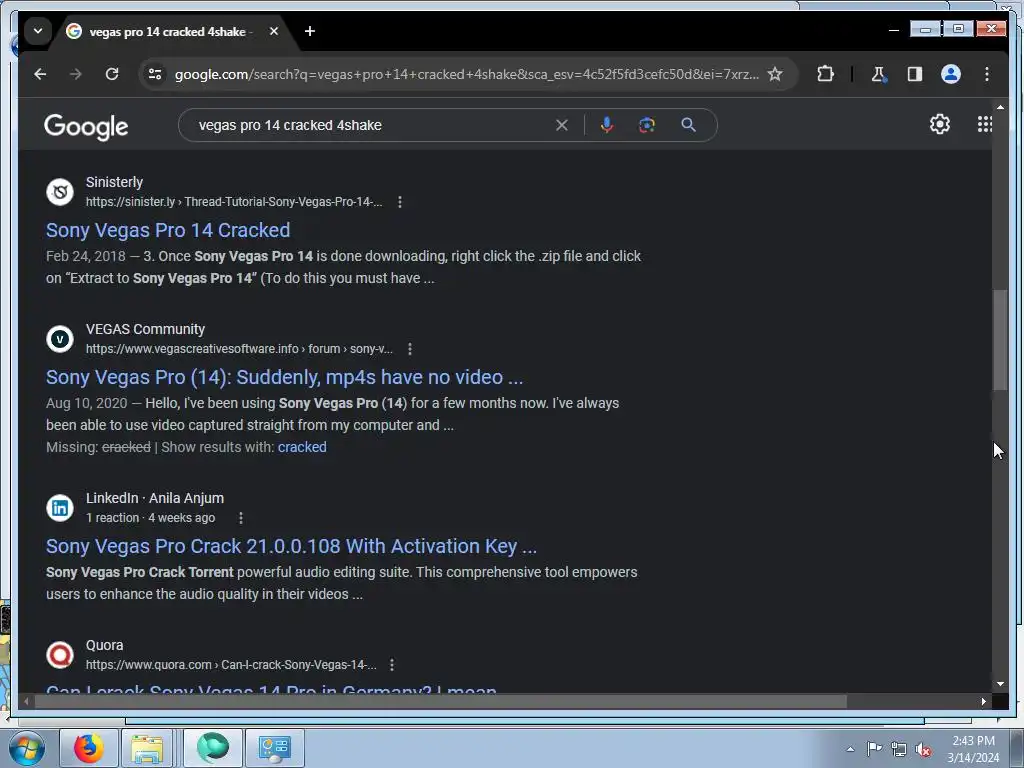Viewport: 1024px width, 768px height.
Task: Toggle the Chrome side panel
Action: [x=914, y=74]
